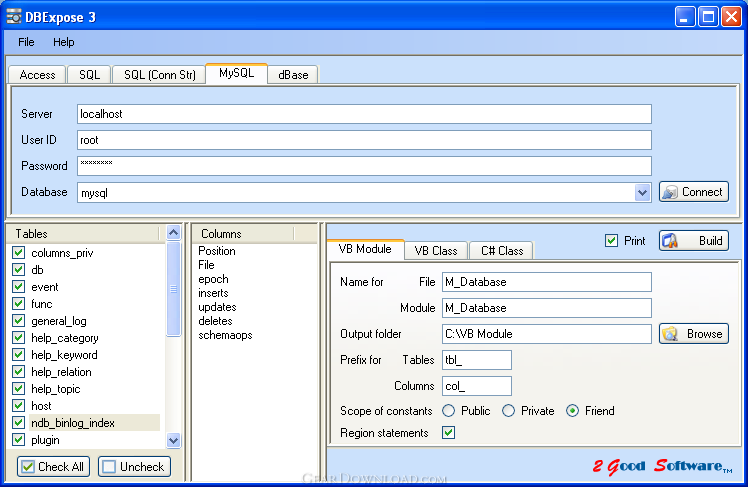Click the Browse button for output folder
Viewport: 748px width, 487px height.
(x=694, y=333)
